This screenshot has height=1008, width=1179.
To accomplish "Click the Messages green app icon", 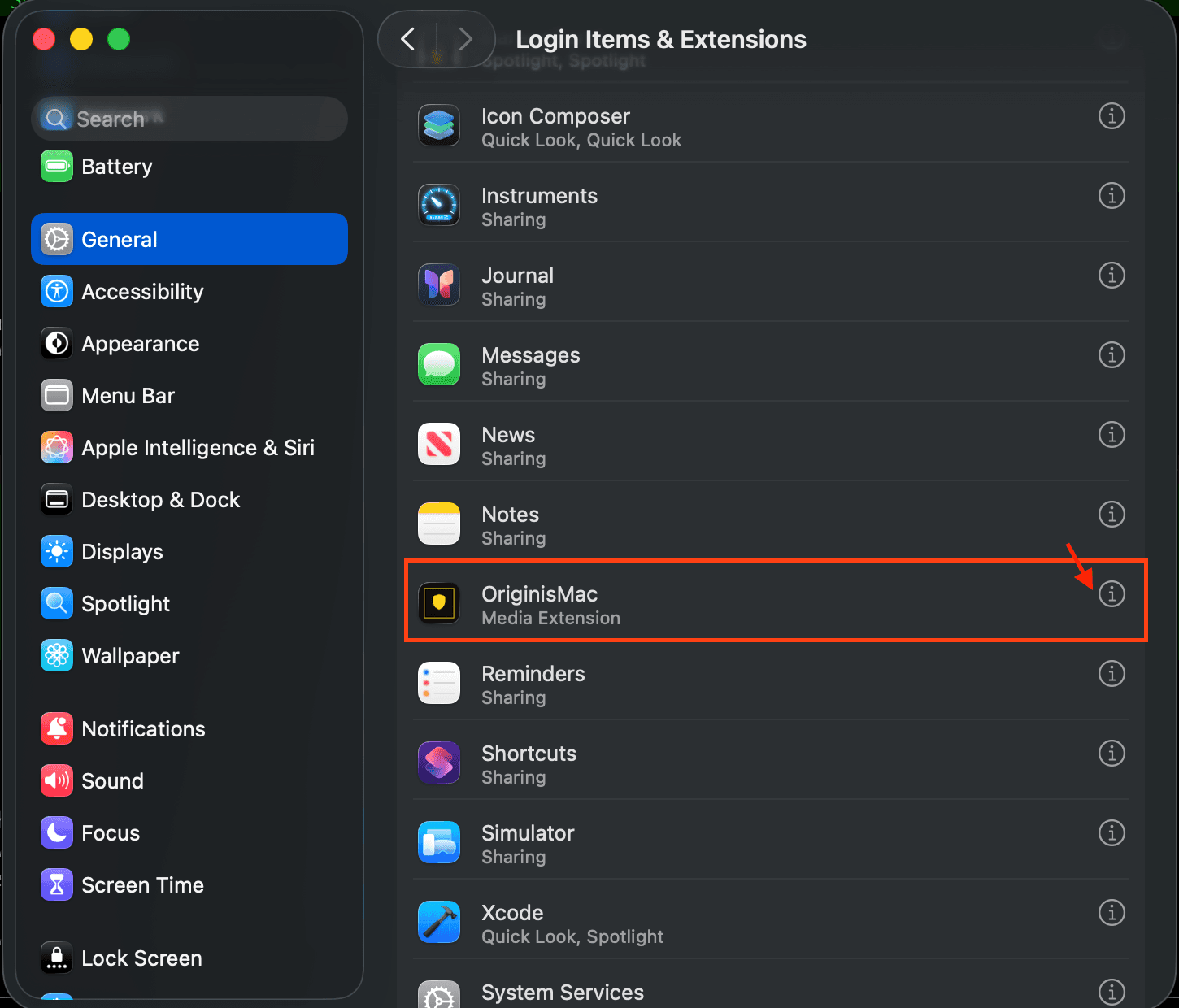I will (438, 364).
